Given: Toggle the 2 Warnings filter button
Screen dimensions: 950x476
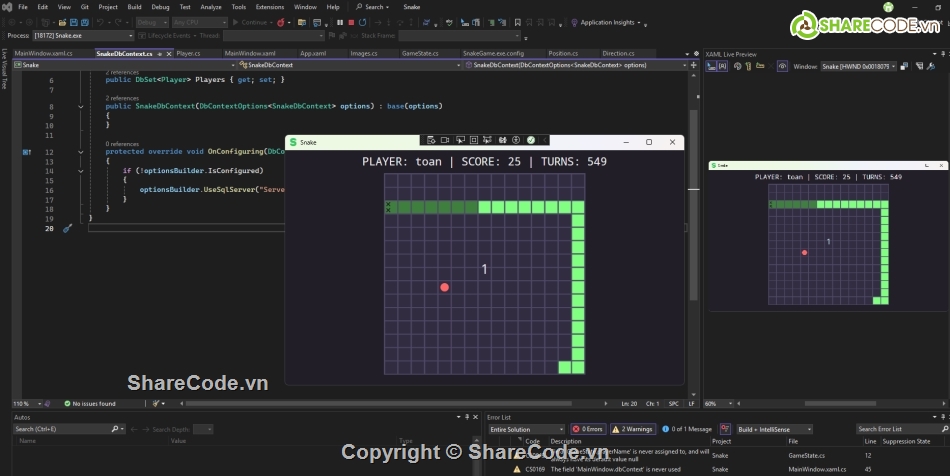Looking at the screenshot, I should click(632, 429).
